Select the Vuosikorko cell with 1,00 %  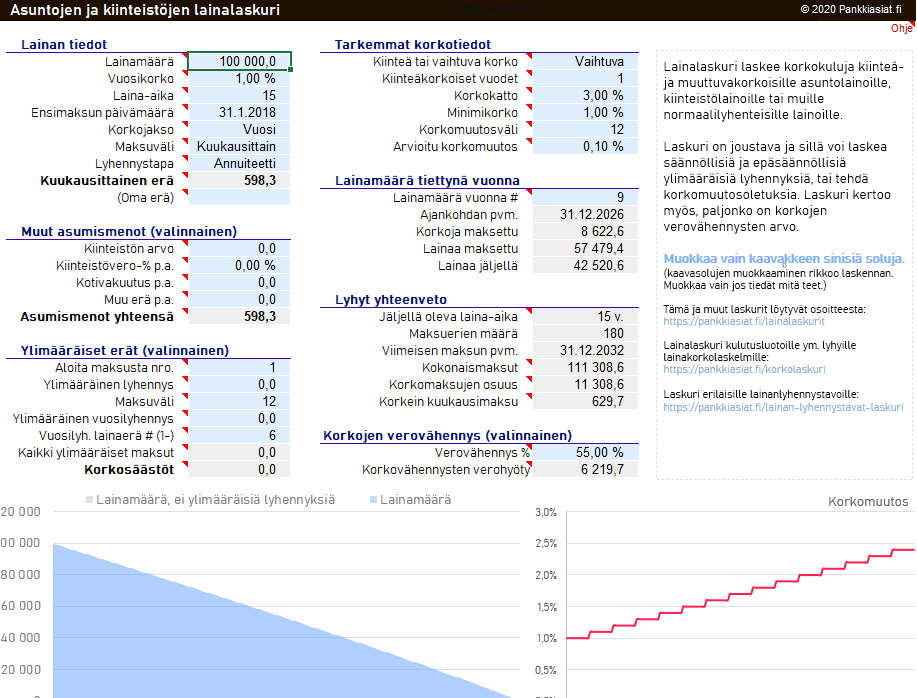coord(239,78)
